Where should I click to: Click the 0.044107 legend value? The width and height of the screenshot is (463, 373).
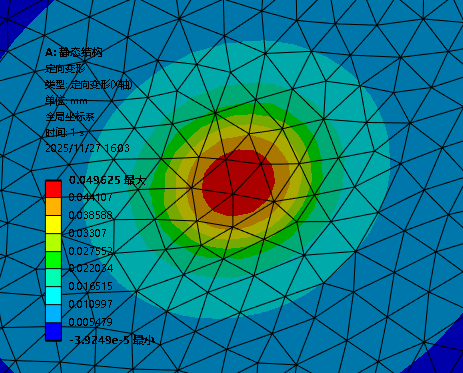coord(90,197)
